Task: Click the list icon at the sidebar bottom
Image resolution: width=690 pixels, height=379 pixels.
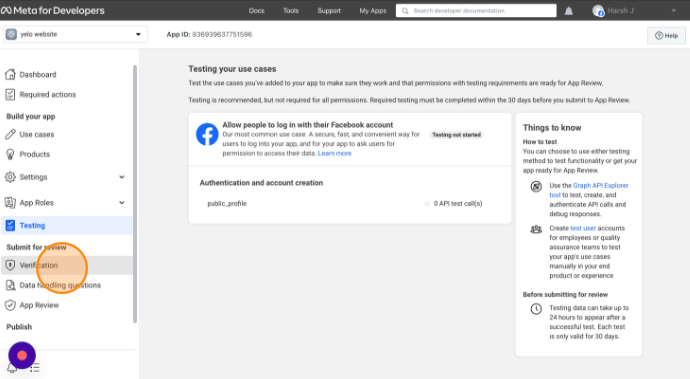Action: pos(35,367)
